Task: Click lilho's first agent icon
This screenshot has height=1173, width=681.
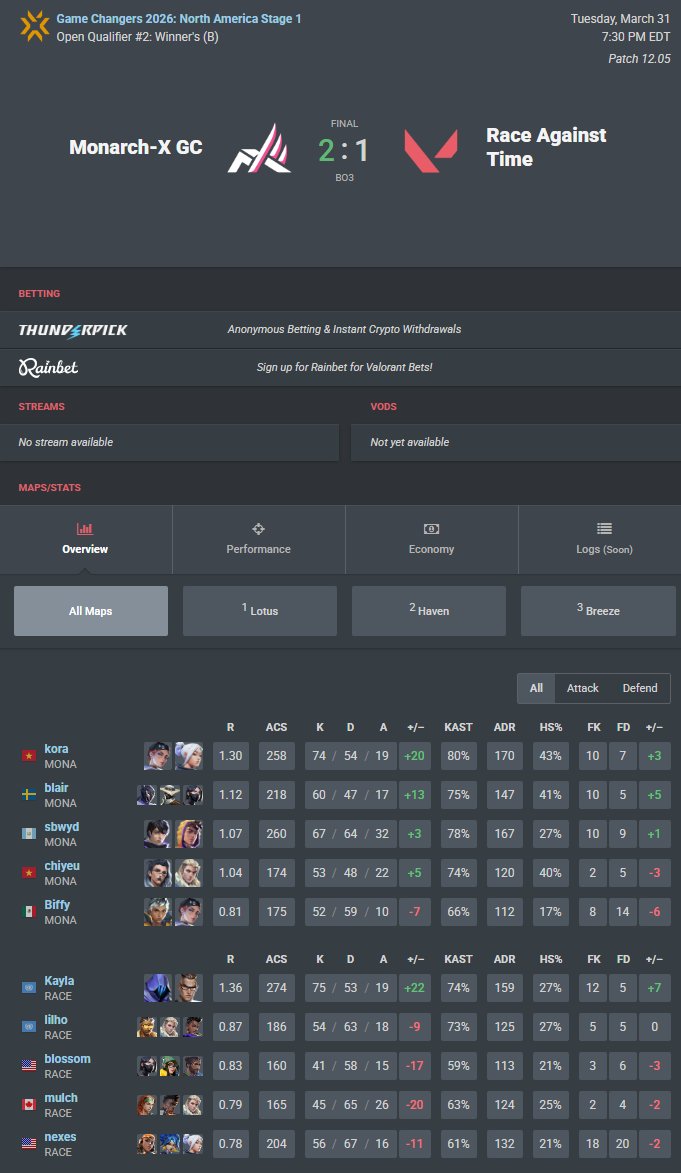Action: (x=147, y=1026)
